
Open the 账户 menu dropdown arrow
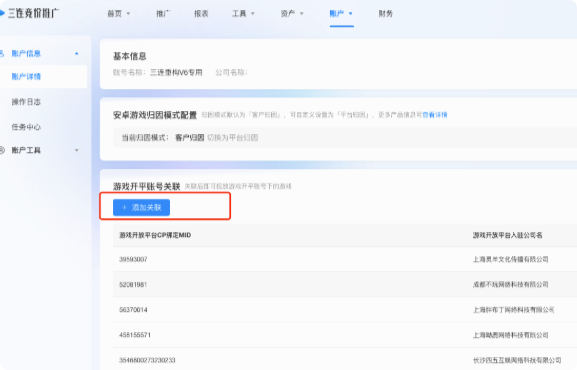(x=350, y=14)
